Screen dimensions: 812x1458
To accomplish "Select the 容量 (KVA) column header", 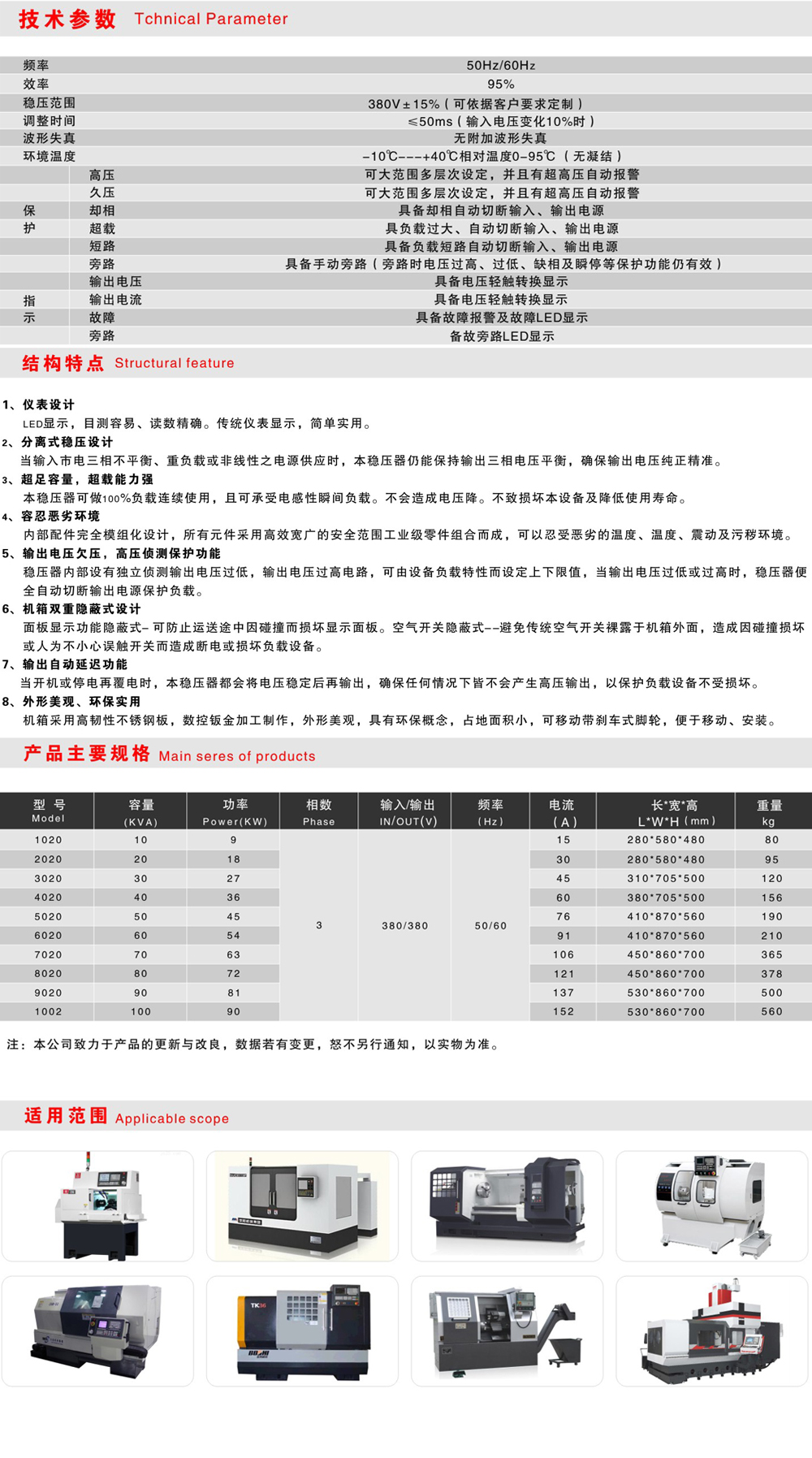I will 140,811.
